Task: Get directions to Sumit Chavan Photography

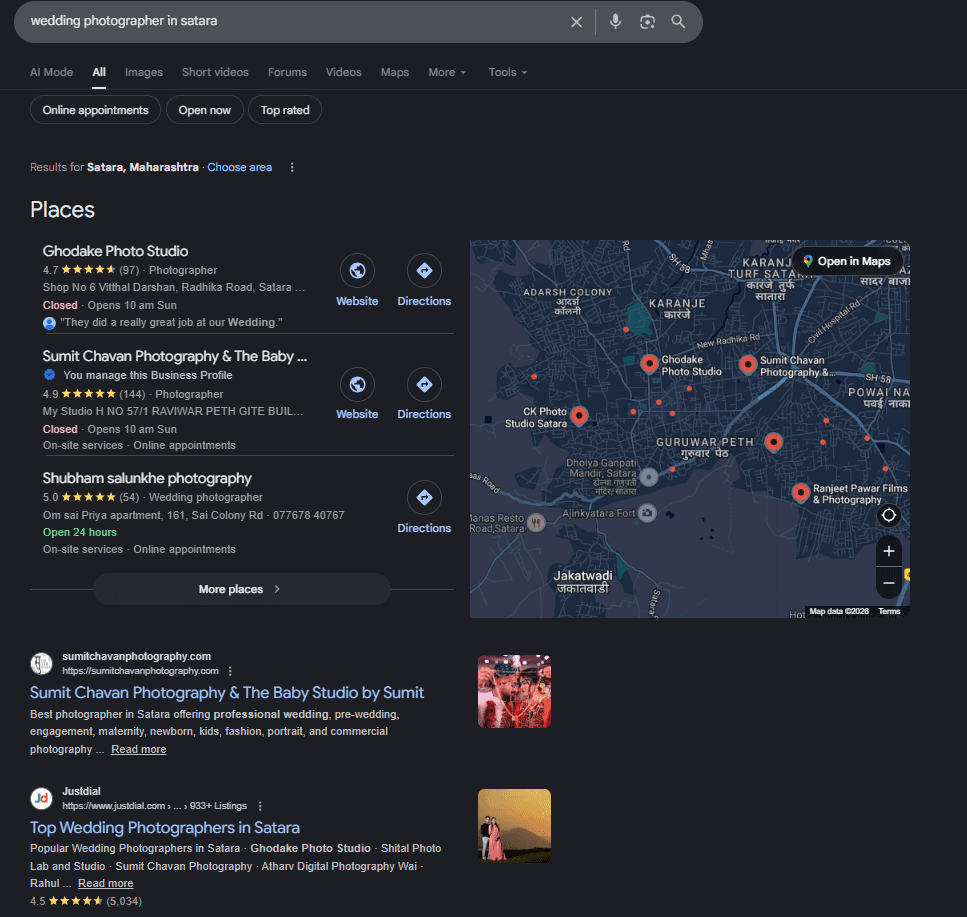Action: click(x=424, y=385)
